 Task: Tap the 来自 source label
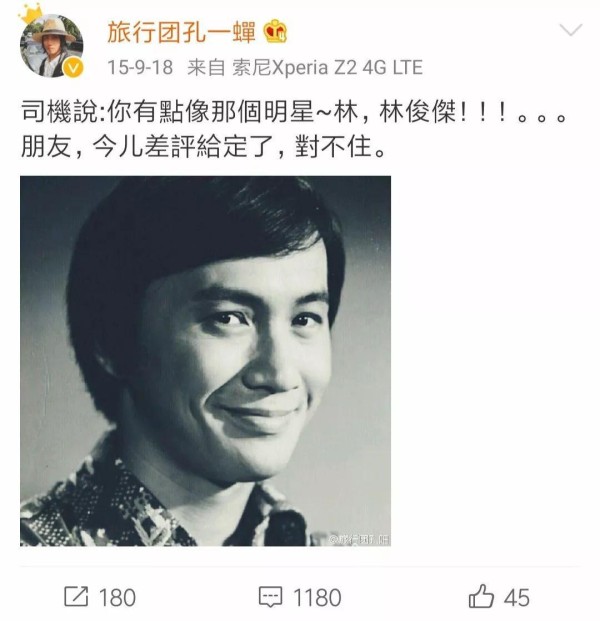click(x=206, y=67)
